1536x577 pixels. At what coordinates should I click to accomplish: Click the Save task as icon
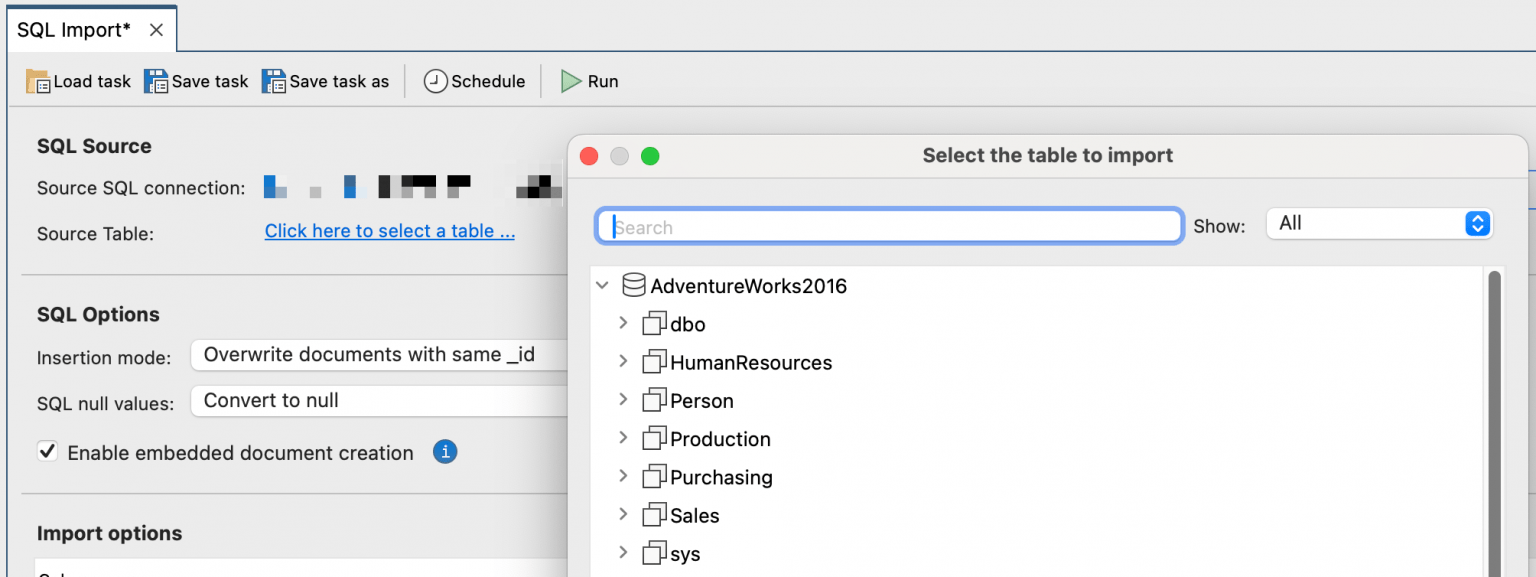pos(274,82)
